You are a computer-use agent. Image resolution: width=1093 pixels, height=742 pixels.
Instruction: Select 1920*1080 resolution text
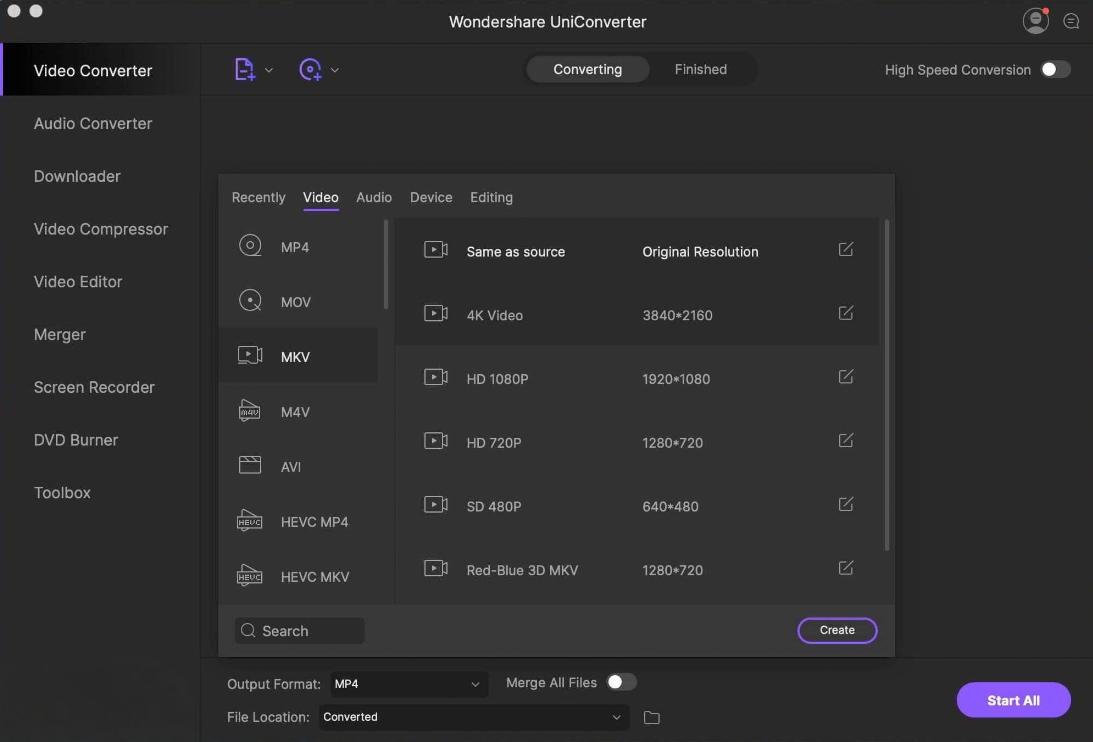point(676,379)
